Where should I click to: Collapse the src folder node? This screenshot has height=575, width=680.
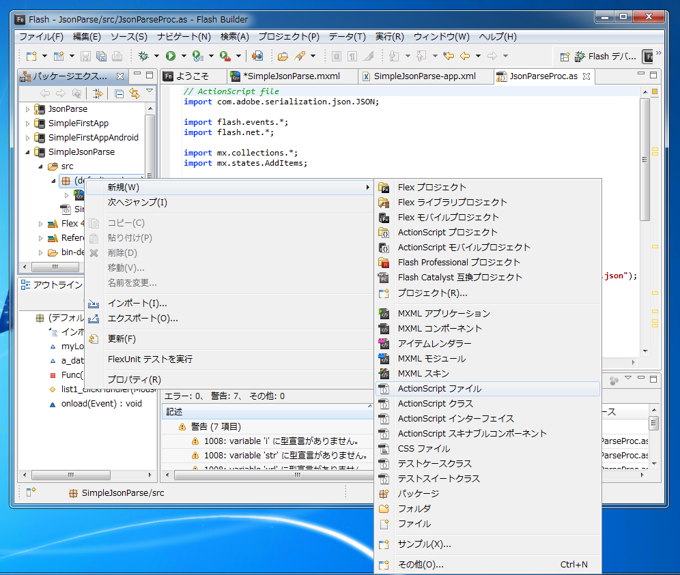[40, 167]
